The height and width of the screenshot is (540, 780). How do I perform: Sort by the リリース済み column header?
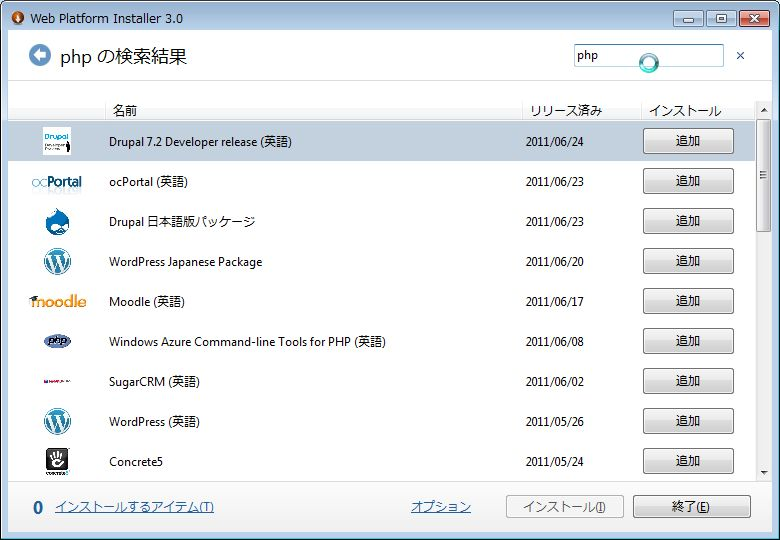566,110
